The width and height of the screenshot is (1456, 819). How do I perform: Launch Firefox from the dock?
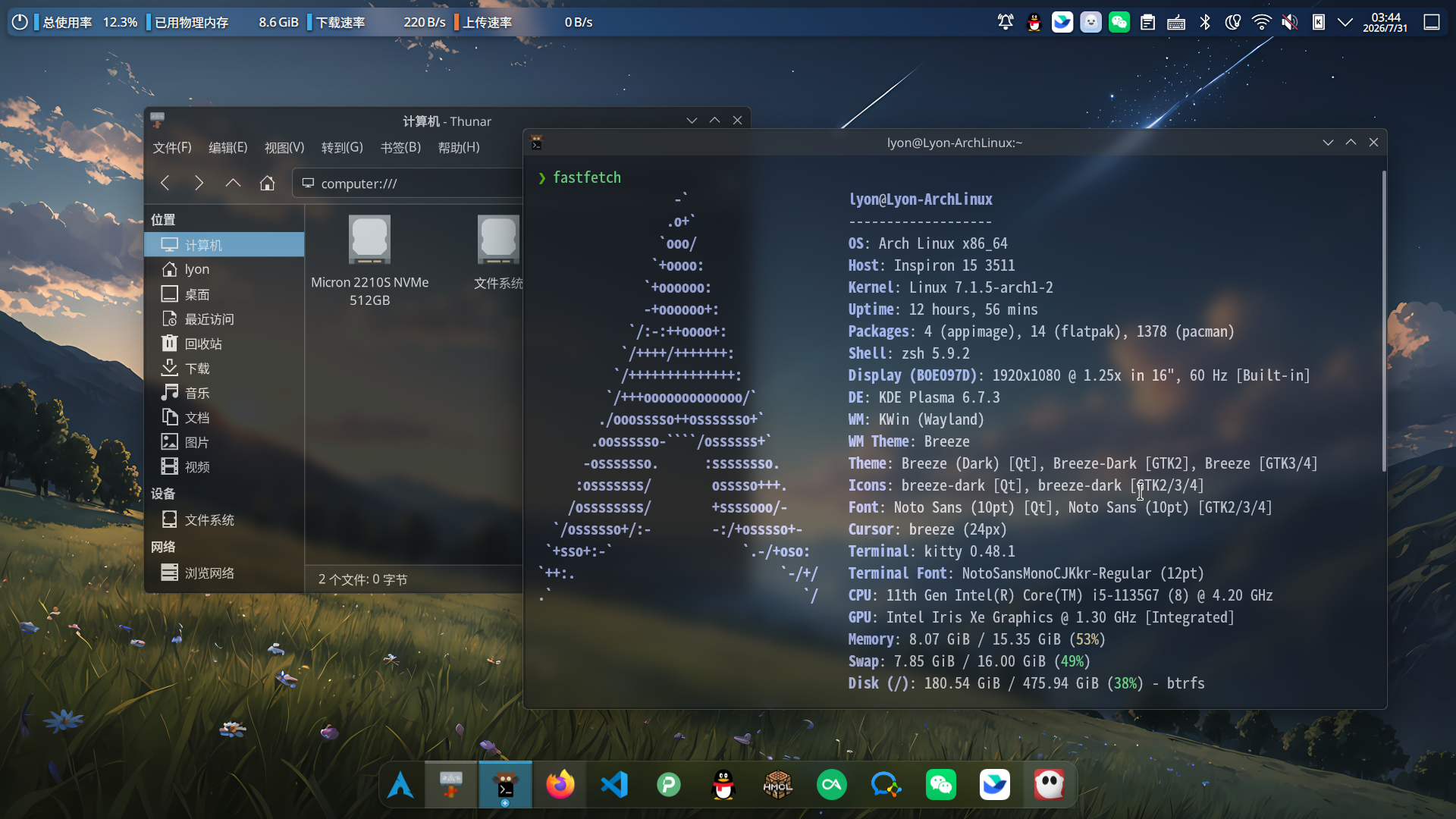click(x=560, y=785)
